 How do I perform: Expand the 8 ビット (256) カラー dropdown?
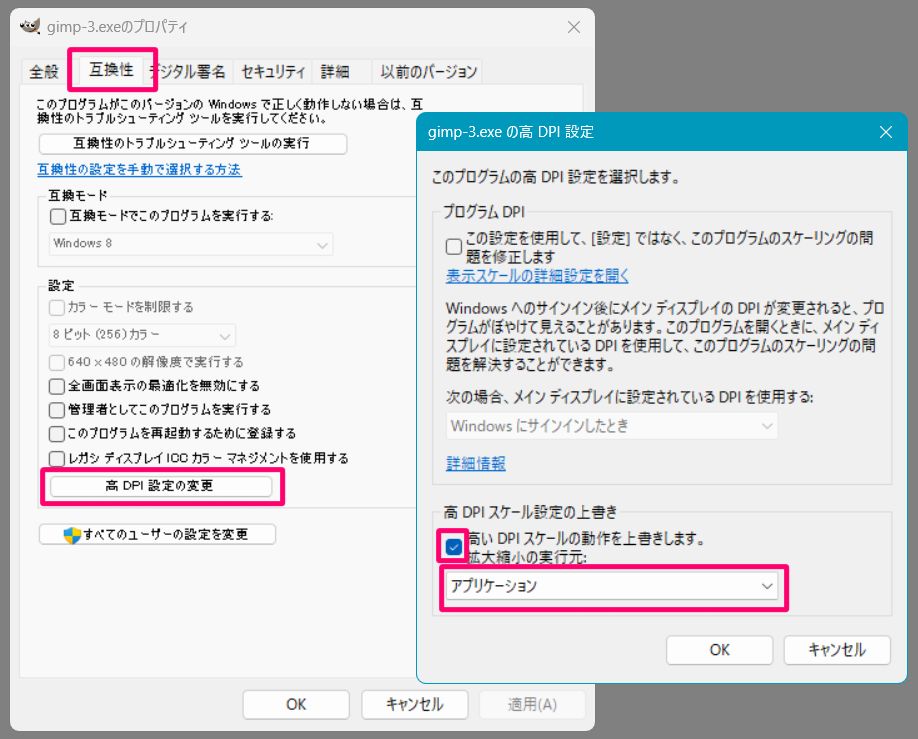click(142, 335)
